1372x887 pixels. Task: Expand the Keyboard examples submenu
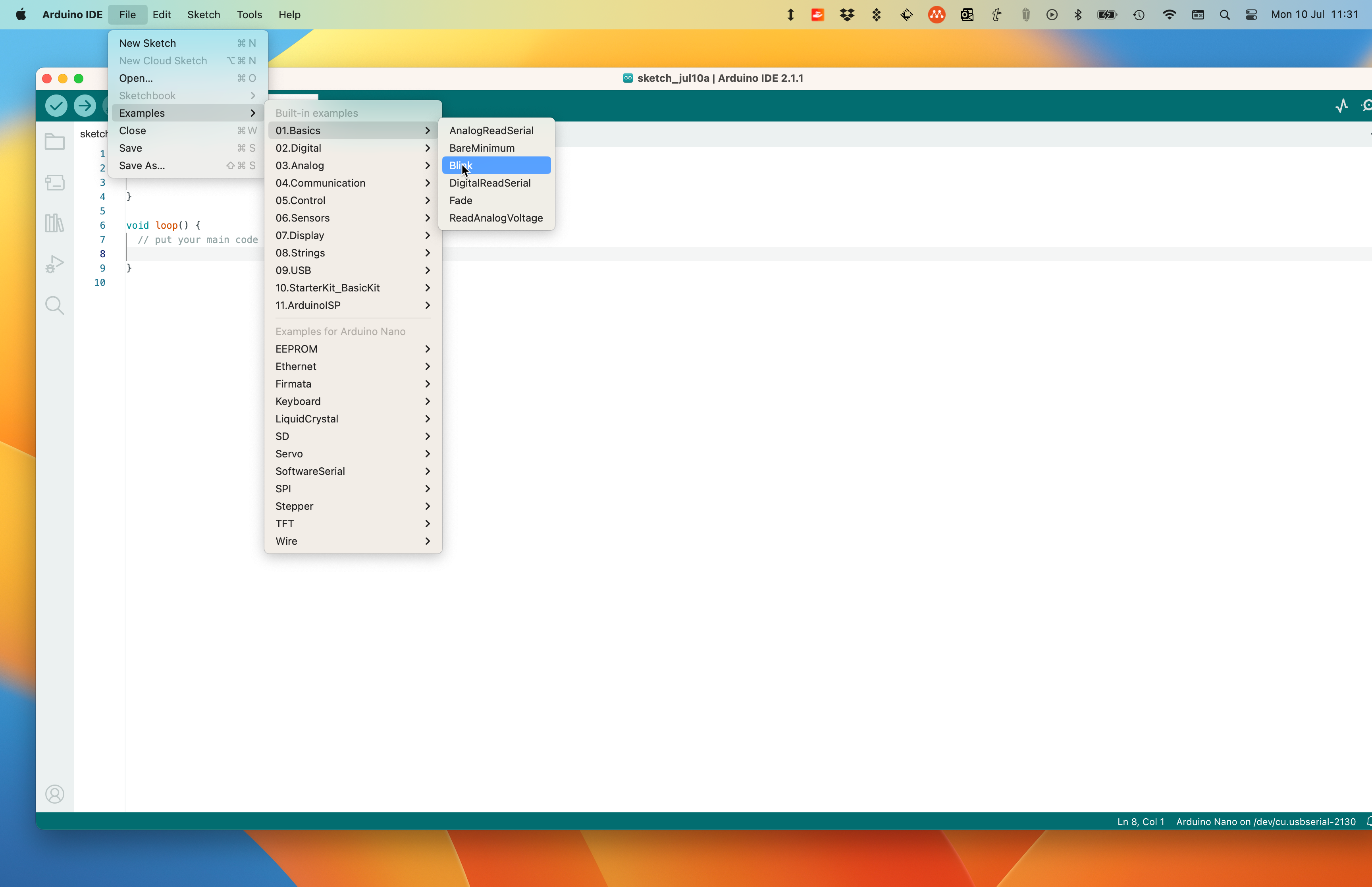pos(353,401)
